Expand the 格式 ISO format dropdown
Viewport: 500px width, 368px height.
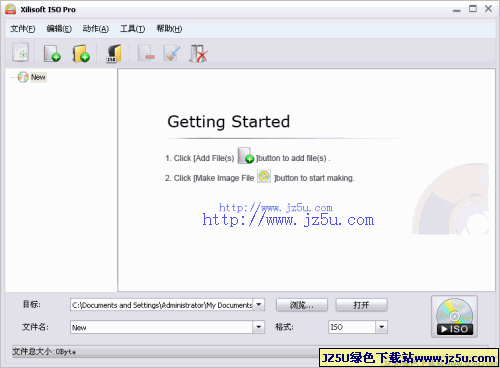point(382,327)
